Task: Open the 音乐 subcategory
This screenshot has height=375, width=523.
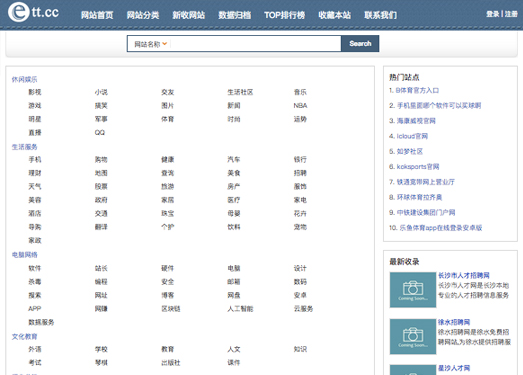Action: [x=300, y=92]
